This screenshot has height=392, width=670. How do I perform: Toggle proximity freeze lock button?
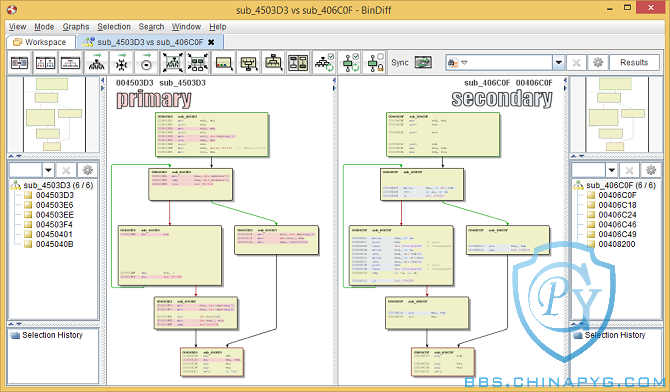(x=375, y=63)
